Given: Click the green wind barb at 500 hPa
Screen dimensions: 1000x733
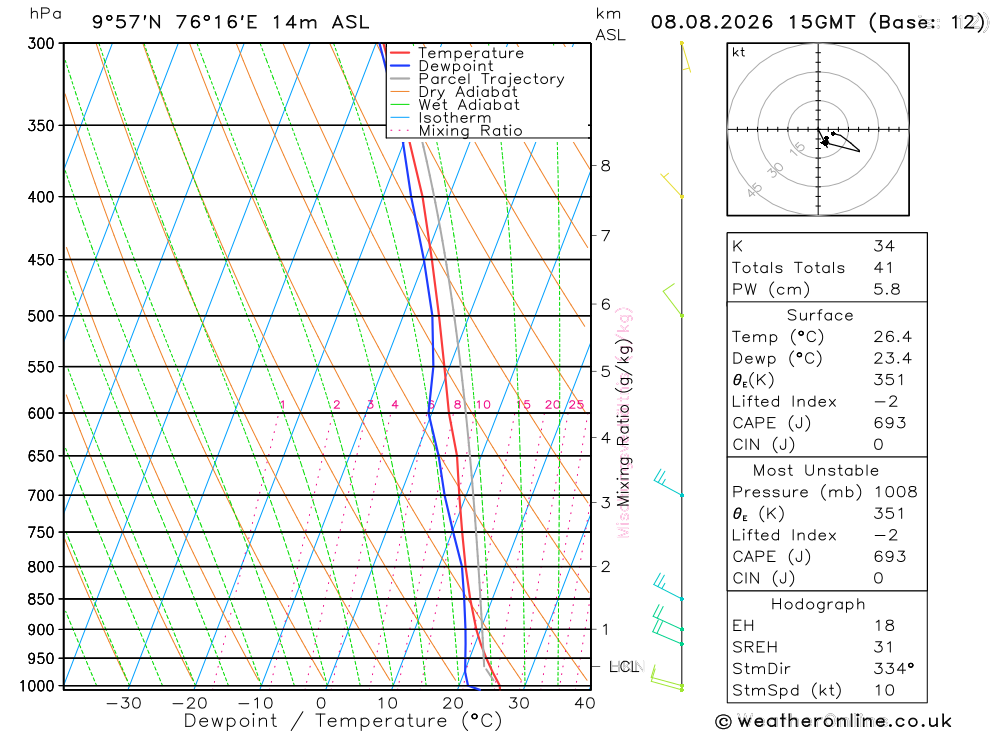Looking at the screenshot, I should [x=673, y=300].
